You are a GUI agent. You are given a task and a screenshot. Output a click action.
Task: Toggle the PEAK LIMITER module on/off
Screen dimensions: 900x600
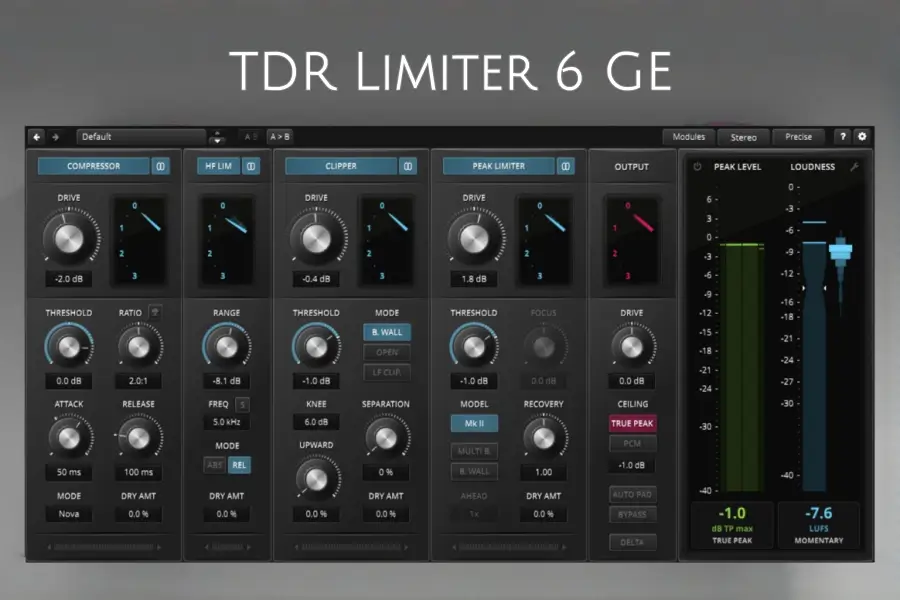[498, 166]
